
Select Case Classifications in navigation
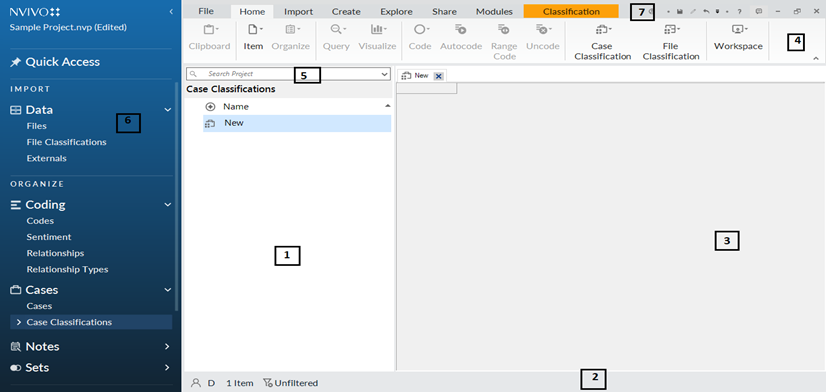(91, 322)
